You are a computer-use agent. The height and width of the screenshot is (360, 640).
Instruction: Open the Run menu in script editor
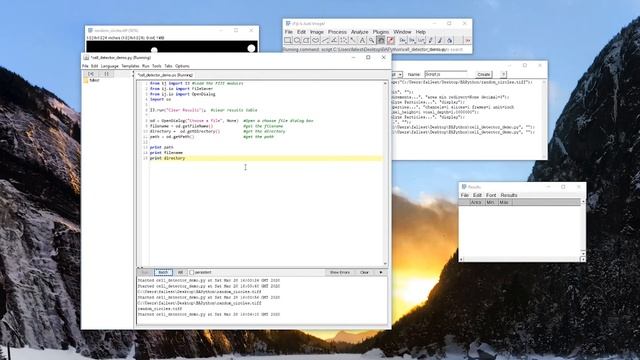(145, 66)
